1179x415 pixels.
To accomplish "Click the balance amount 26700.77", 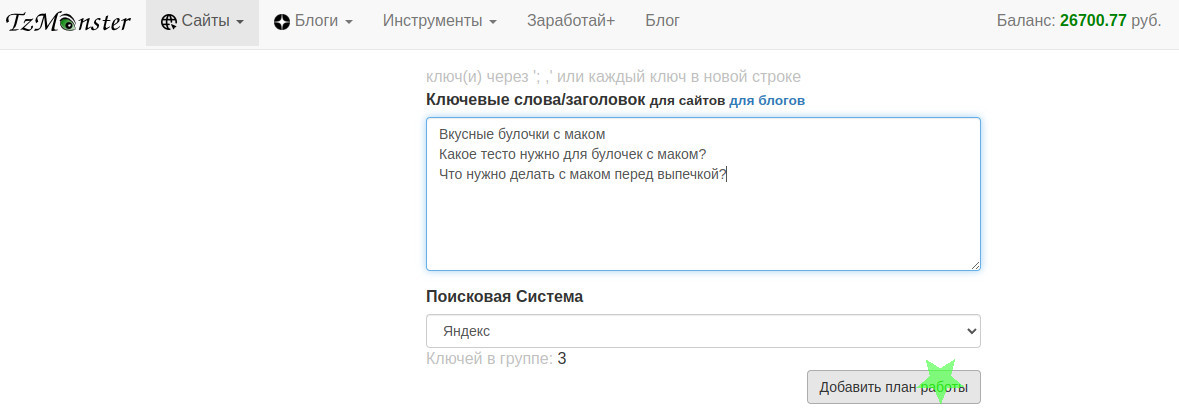I will click(1093, 21).
